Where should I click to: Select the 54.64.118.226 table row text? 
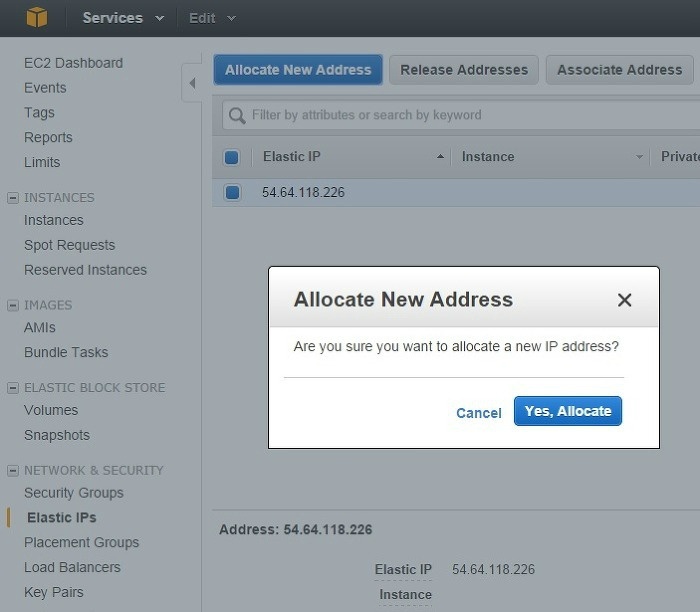(x=303, y=192)
